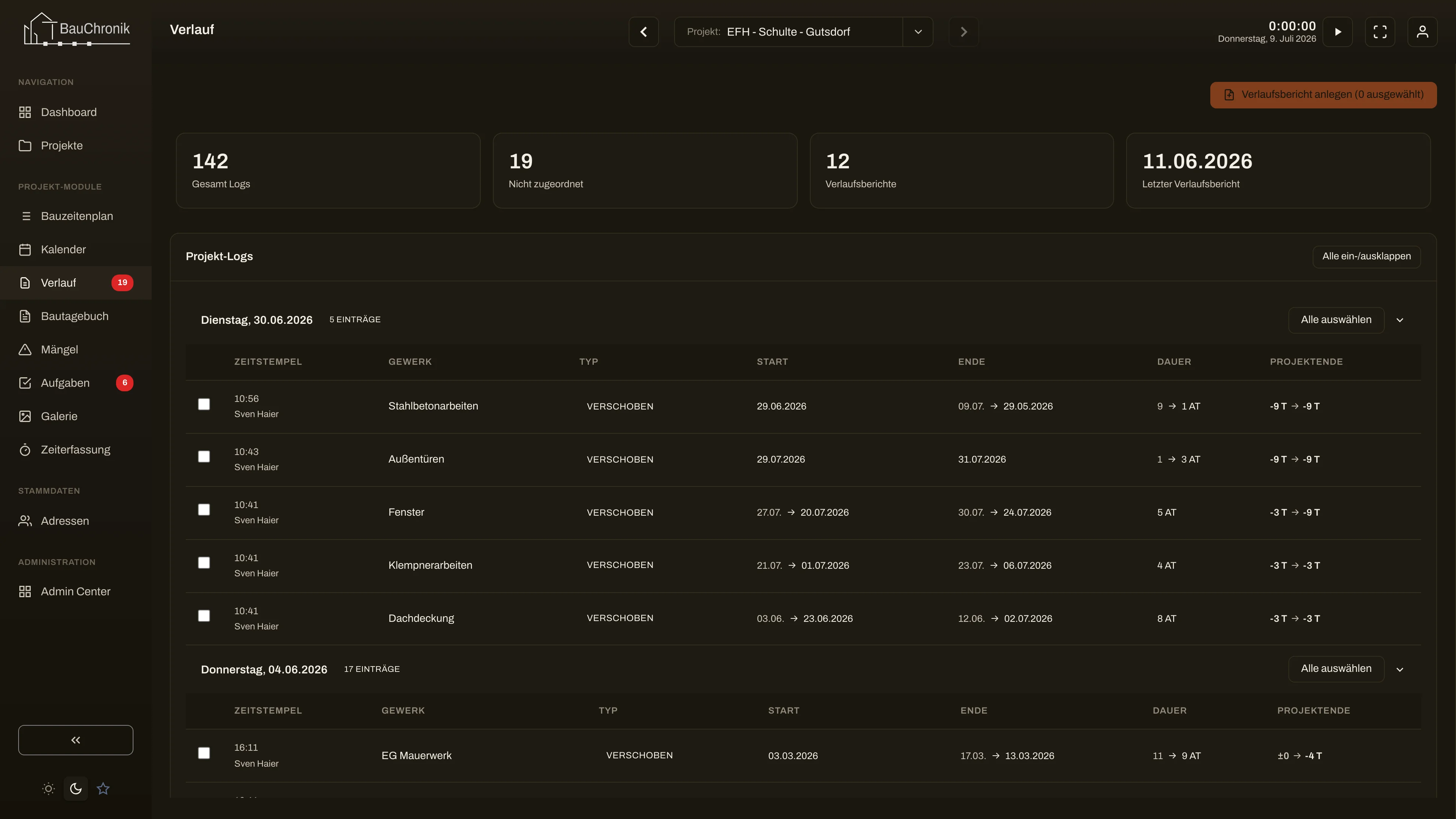
Task: Switch to dark theme moon icon
Action: pyautogui.click(x=76, y=789)
